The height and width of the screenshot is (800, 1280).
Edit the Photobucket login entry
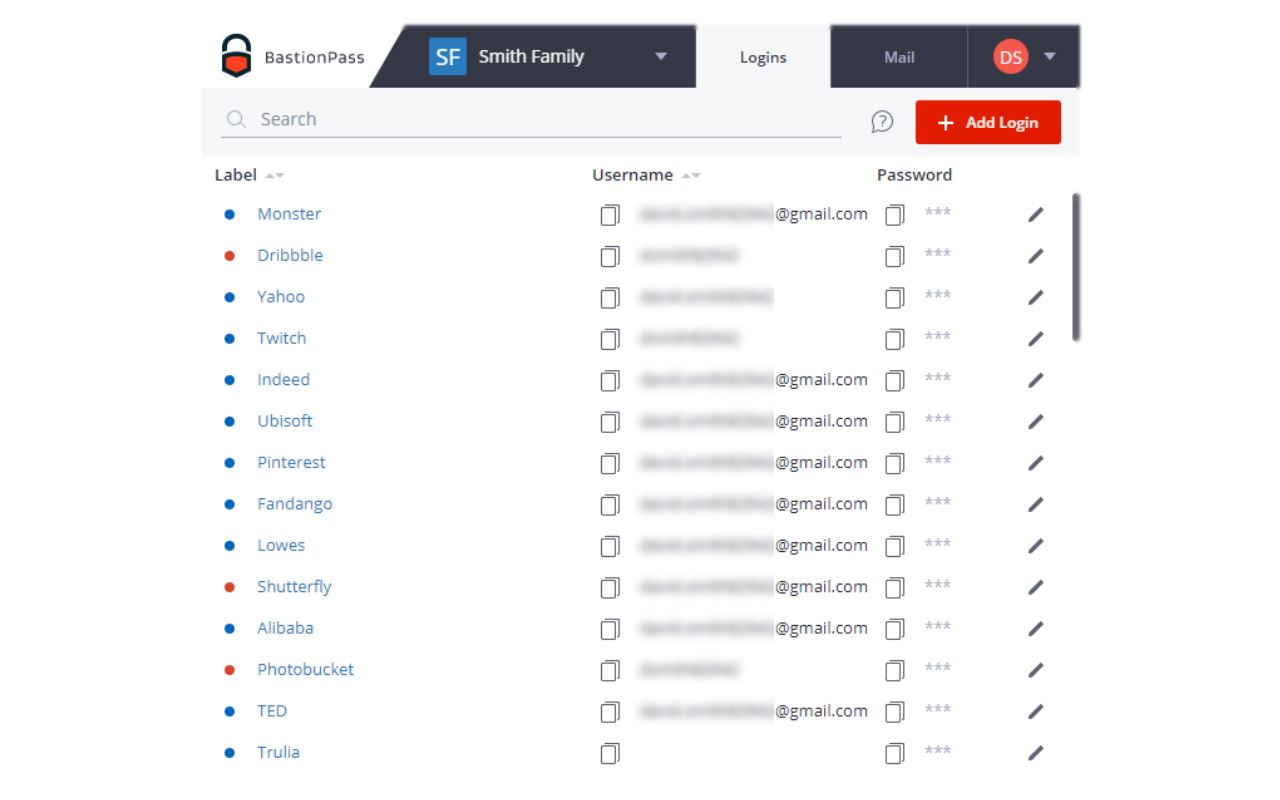point(1036,670)
